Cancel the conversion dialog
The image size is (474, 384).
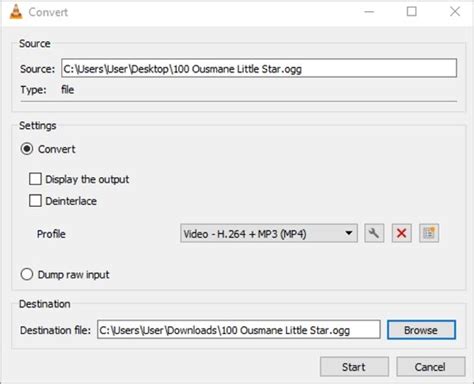[430, 367]
